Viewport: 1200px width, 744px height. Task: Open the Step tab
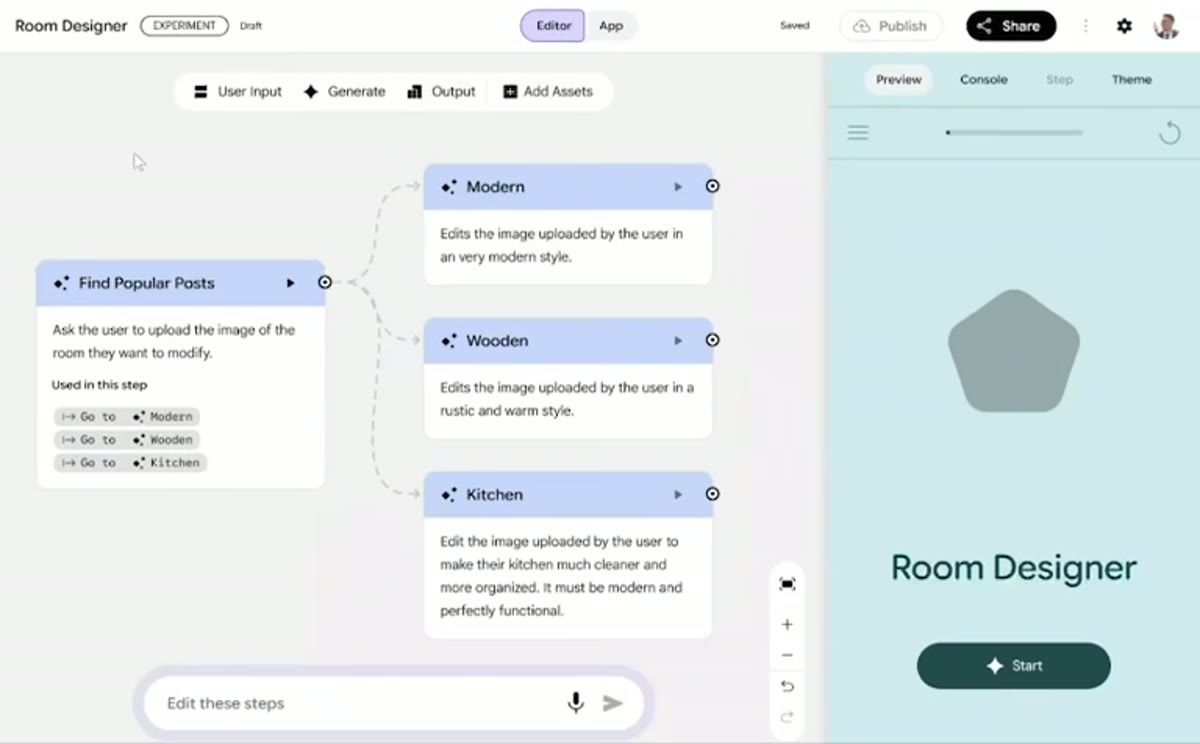(1059, 79)
